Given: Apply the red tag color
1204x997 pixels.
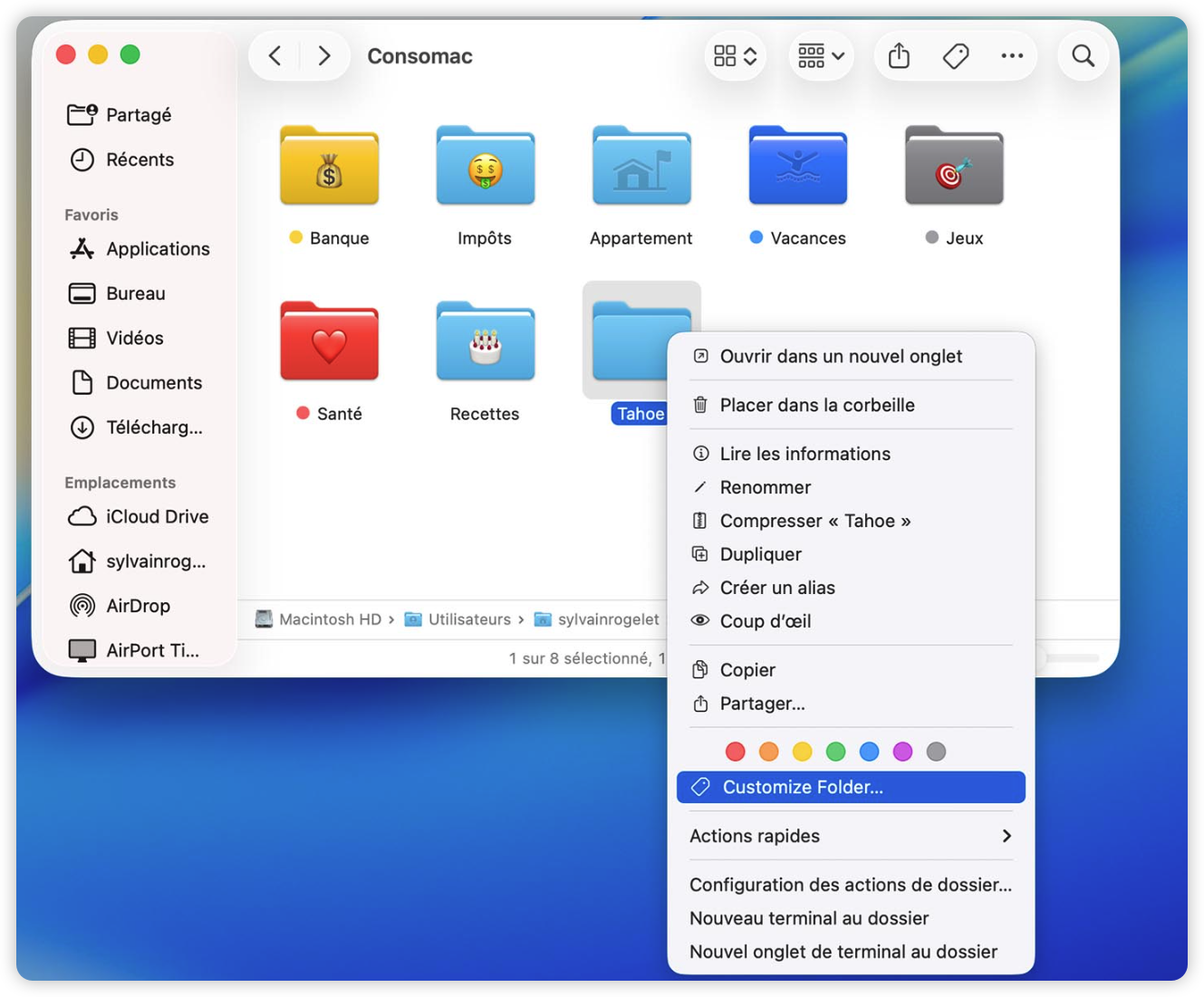Looking at the screenshot, I should point(736,752).
